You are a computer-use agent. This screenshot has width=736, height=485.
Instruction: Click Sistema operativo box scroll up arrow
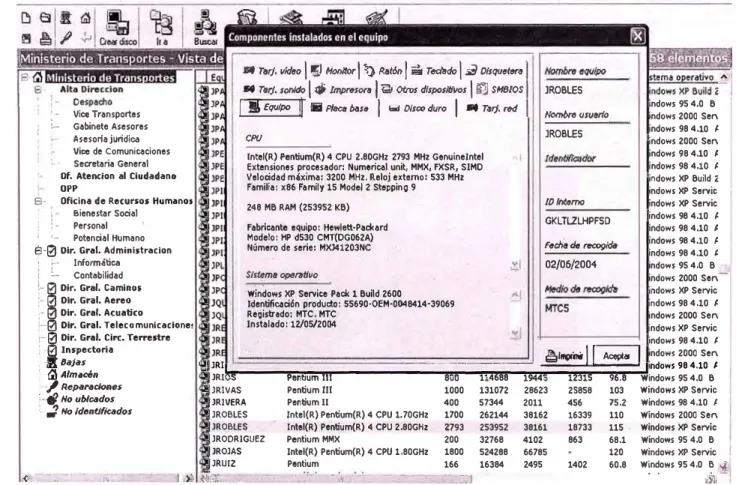(x=515, y=295)
